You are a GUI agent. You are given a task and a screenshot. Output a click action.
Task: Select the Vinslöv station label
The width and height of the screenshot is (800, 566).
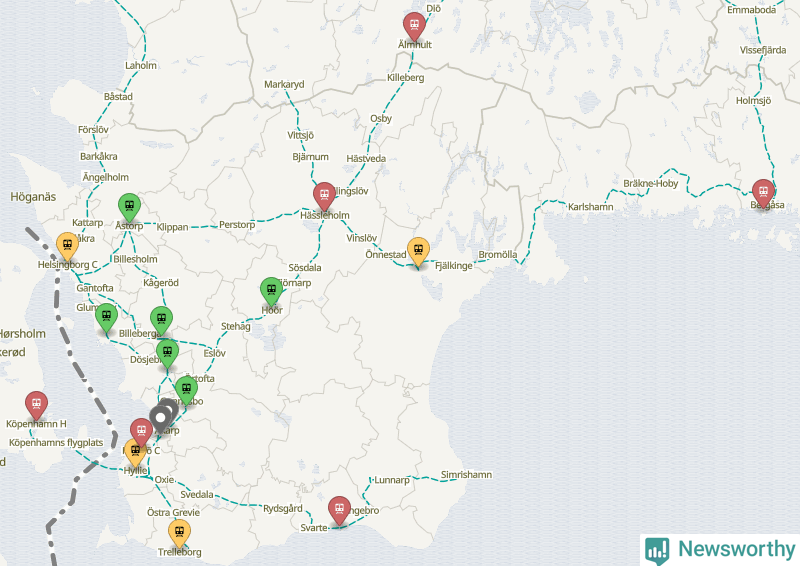coord(361,238)
